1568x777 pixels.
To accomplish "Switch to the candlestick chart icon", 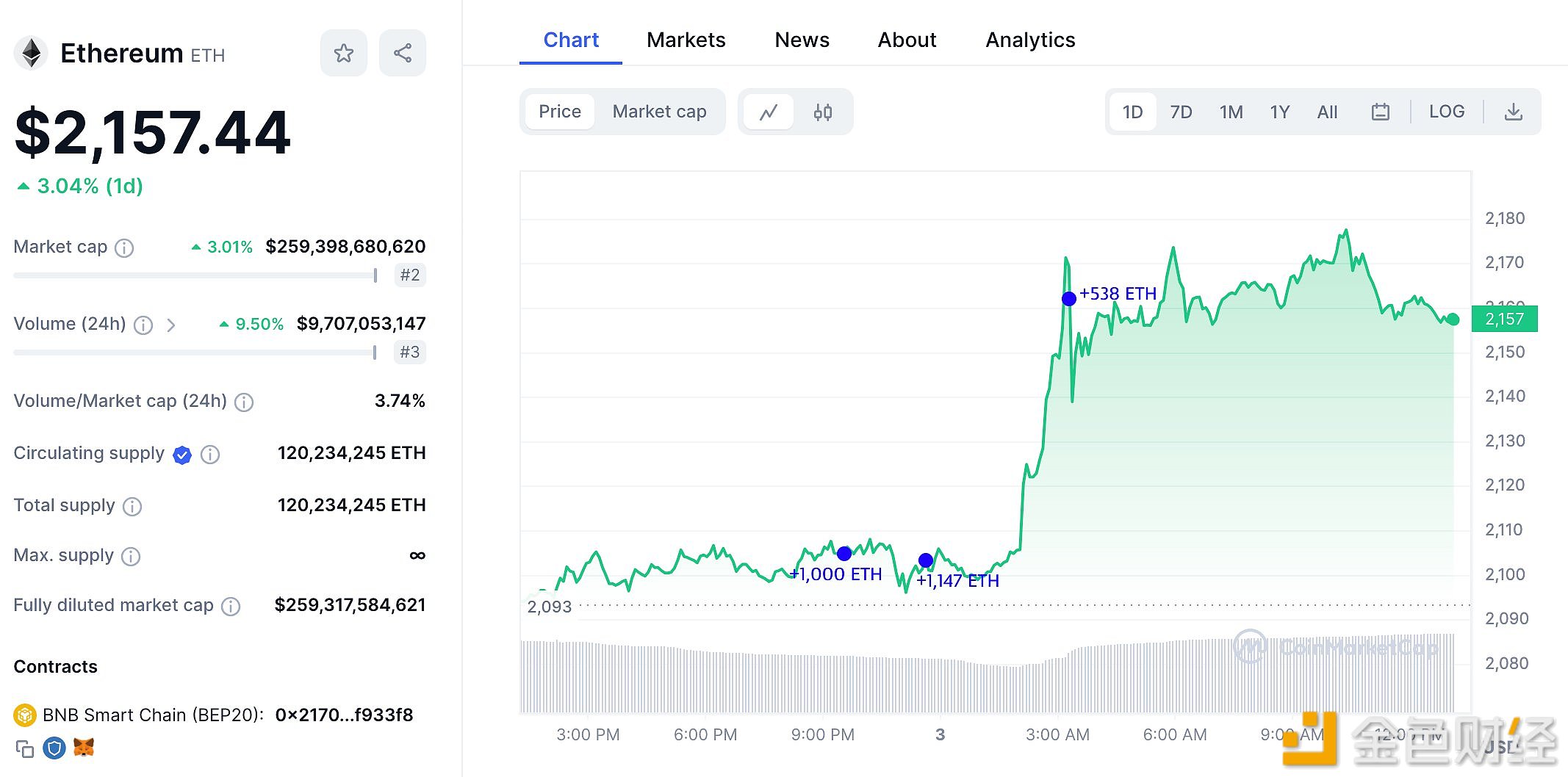I will 822,112.
